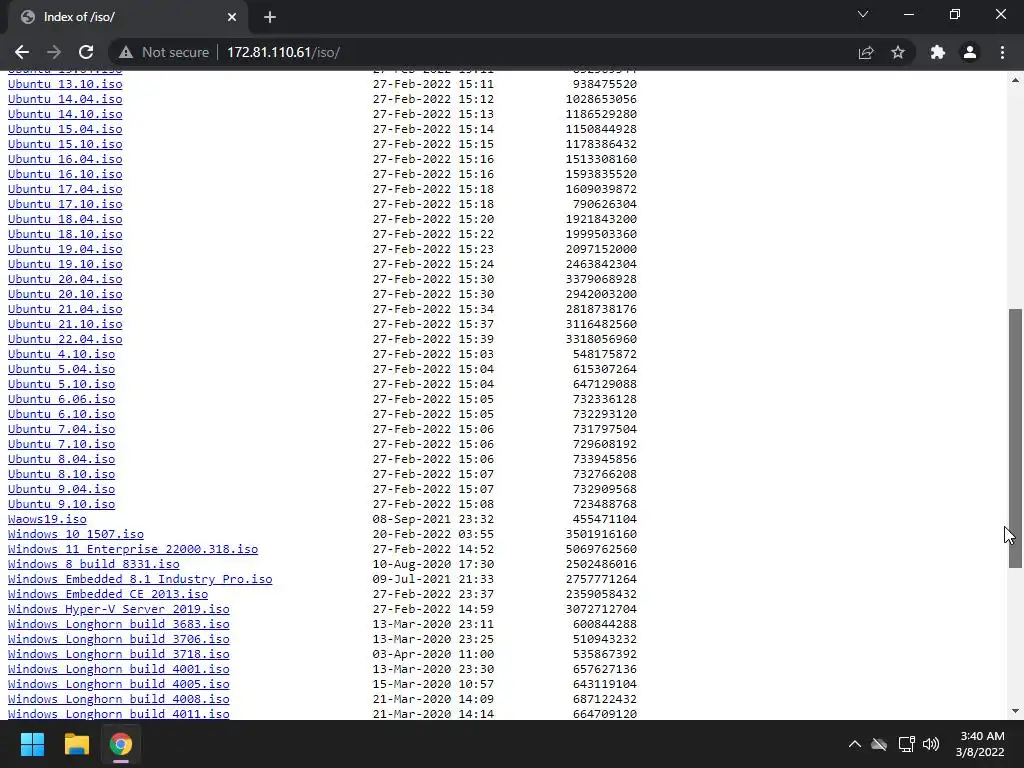This screenshot has height=768, width=1024.
Task: Bookmark this page with the star
Action: (898, 52)
